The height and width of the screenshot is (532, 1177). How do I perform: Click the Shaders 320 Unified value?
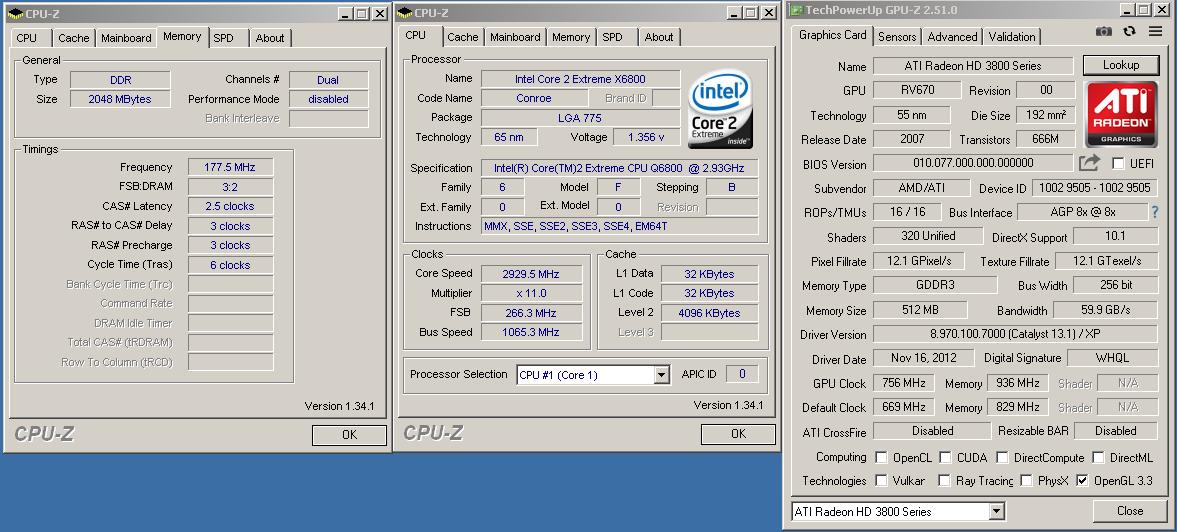coord(928,236)
